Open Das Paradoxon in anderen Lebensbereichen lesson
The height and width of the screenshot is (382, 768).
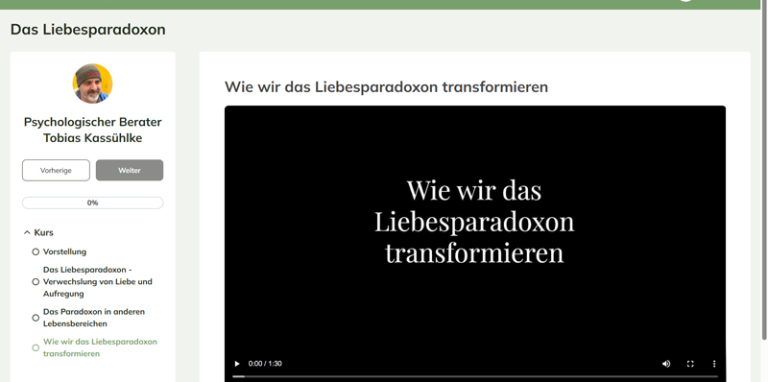pos(94,317)
